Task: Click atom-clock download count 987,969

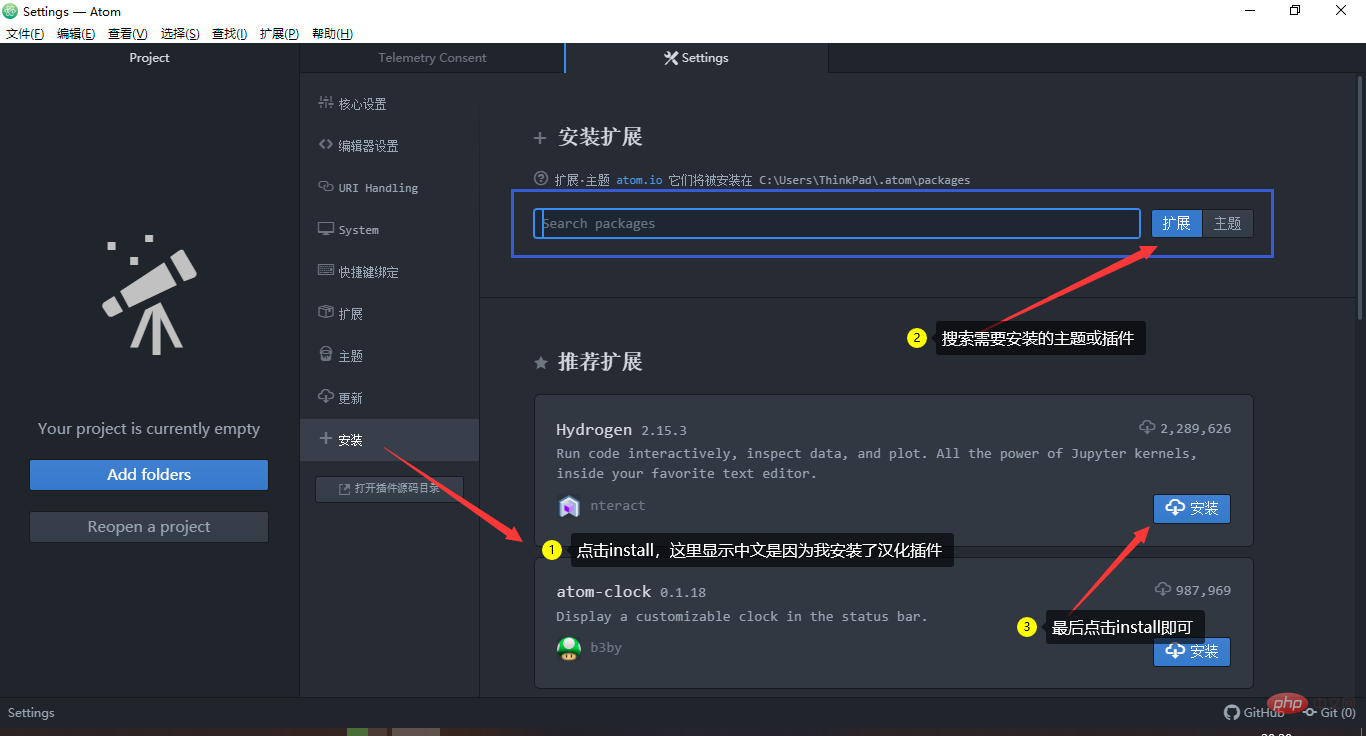Action: pyautogui.click(x=1193, y=590)
